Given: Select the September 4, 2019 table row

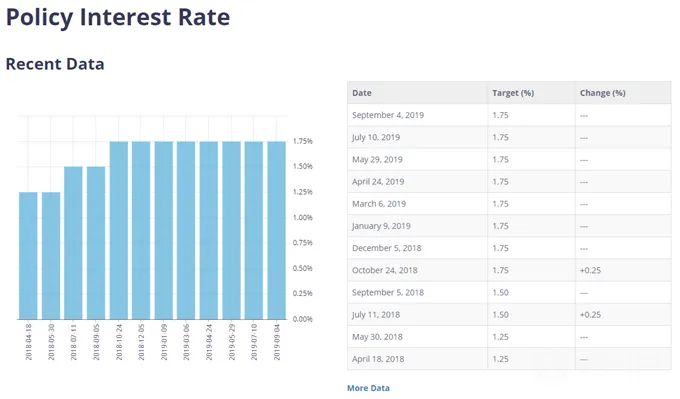Looking at the screenshot, I should (x=509, y=115).
